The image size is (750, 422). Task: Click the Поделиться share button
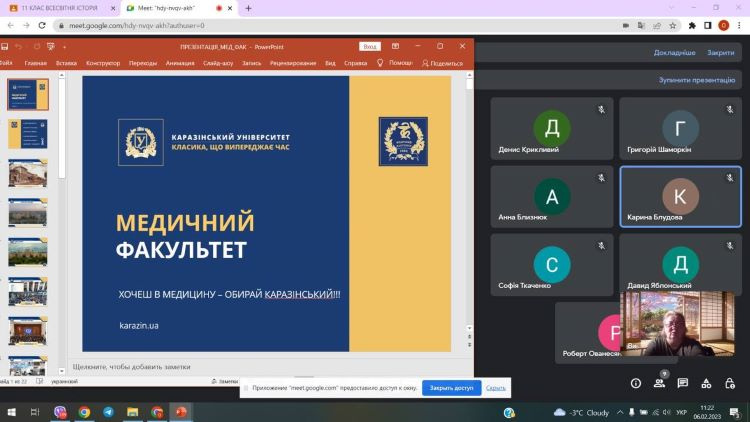(x=442, y=63)
